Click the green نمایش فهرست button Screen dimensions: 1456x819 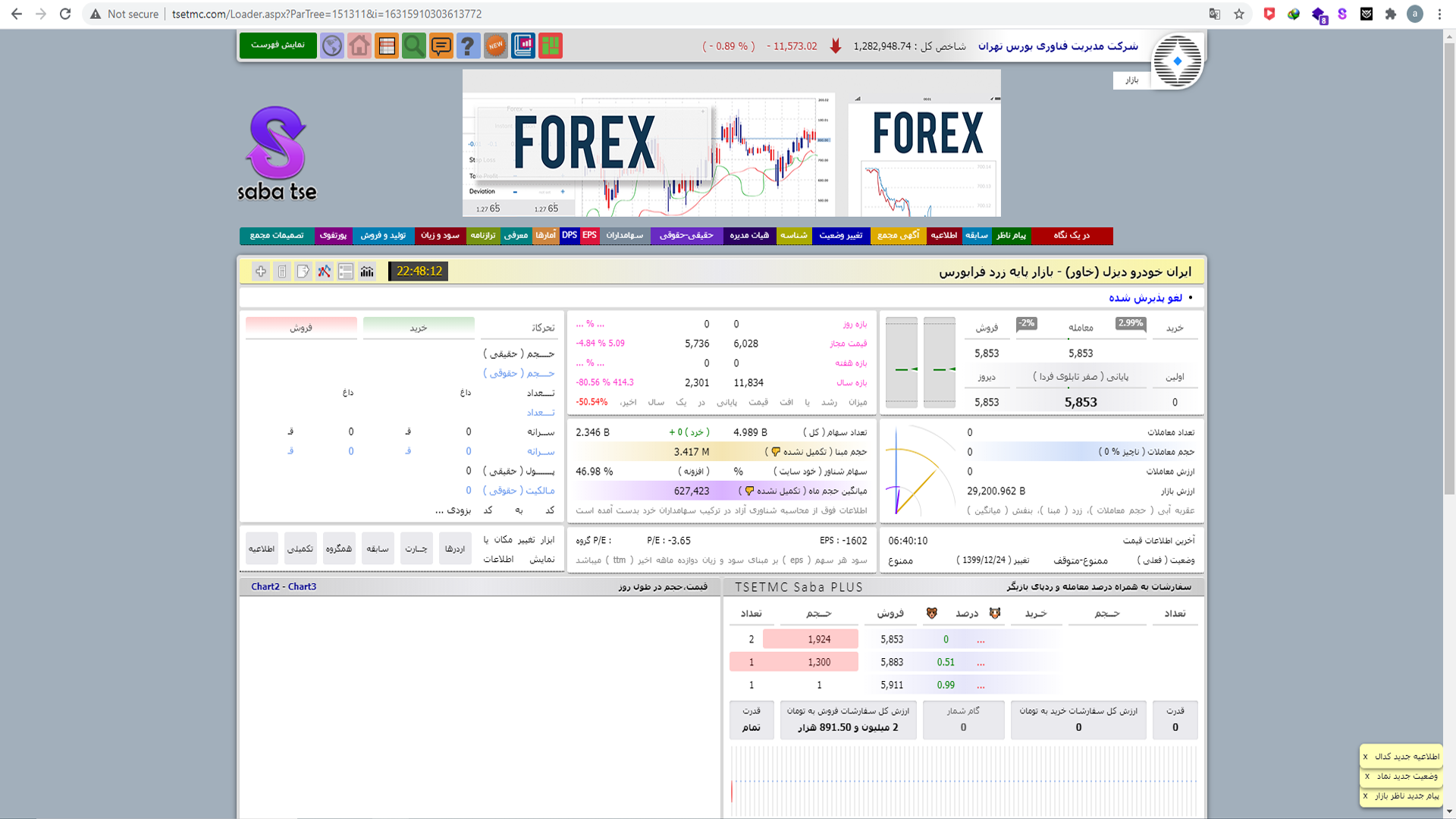(x=278, y=45)
